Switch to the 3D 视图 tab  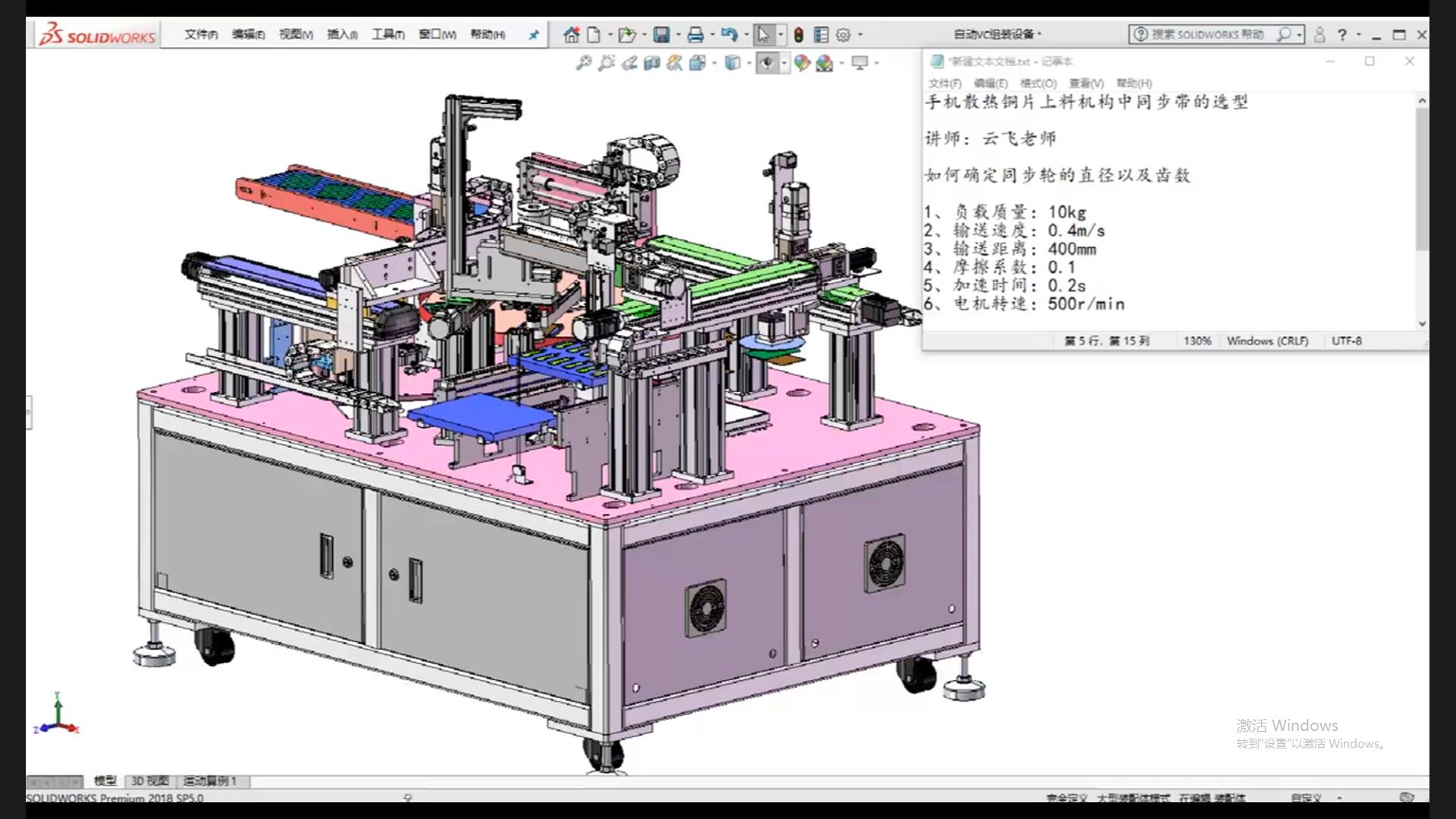(149, 780)
